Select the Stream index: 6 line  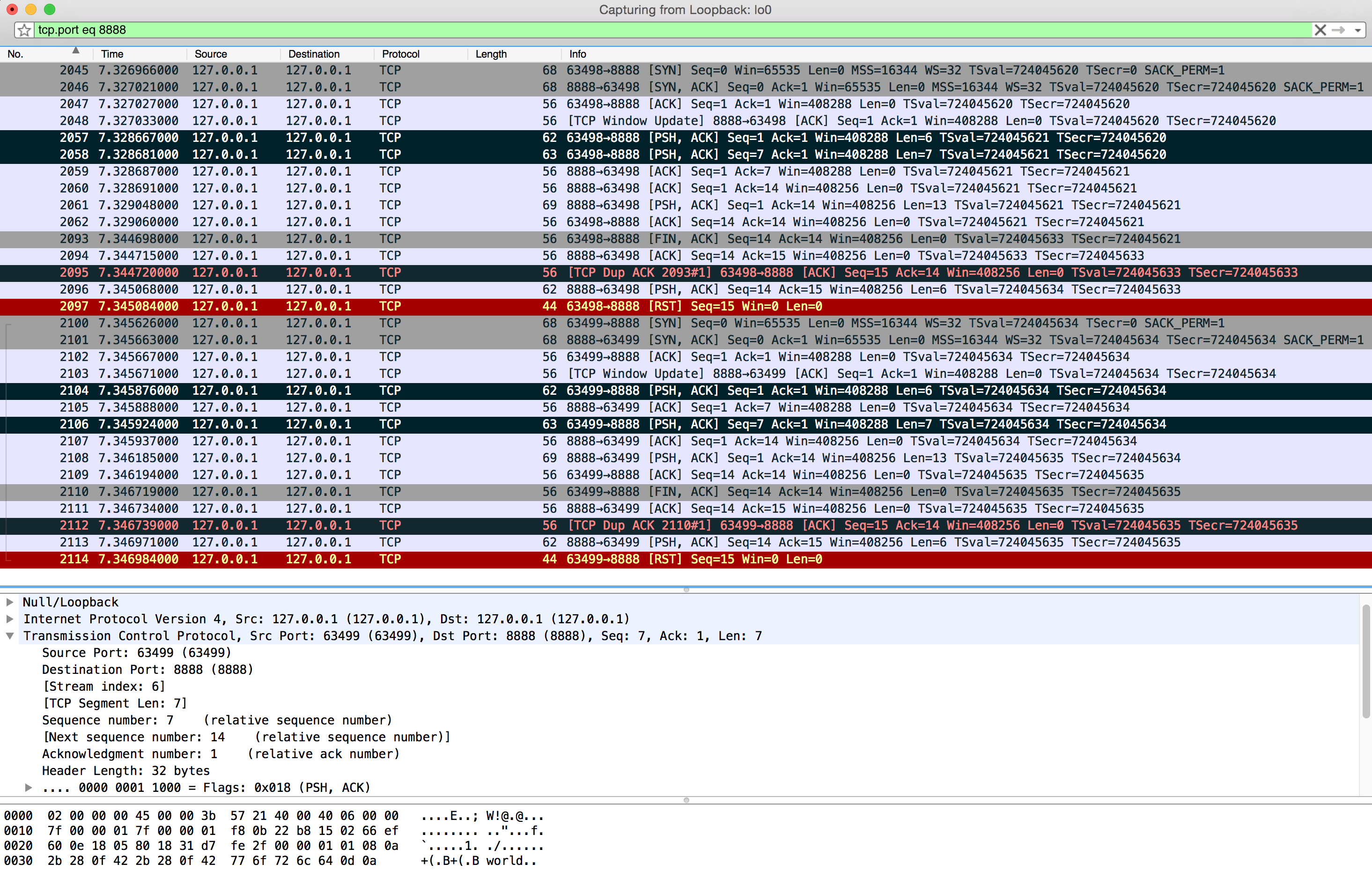pos(103,687)
